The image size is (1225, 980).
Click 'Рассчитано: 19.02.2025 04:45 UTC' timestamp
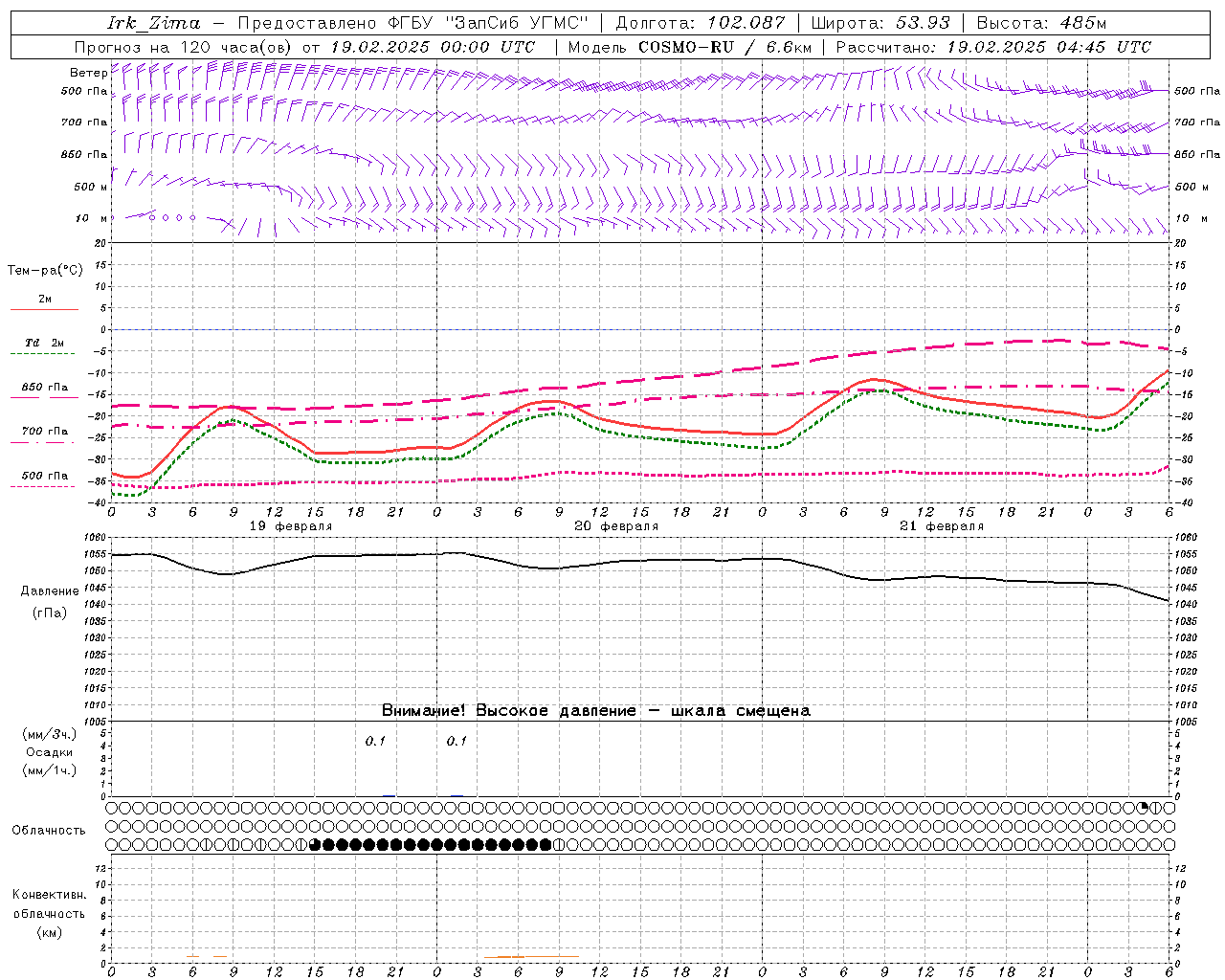[x=993, y=47]
